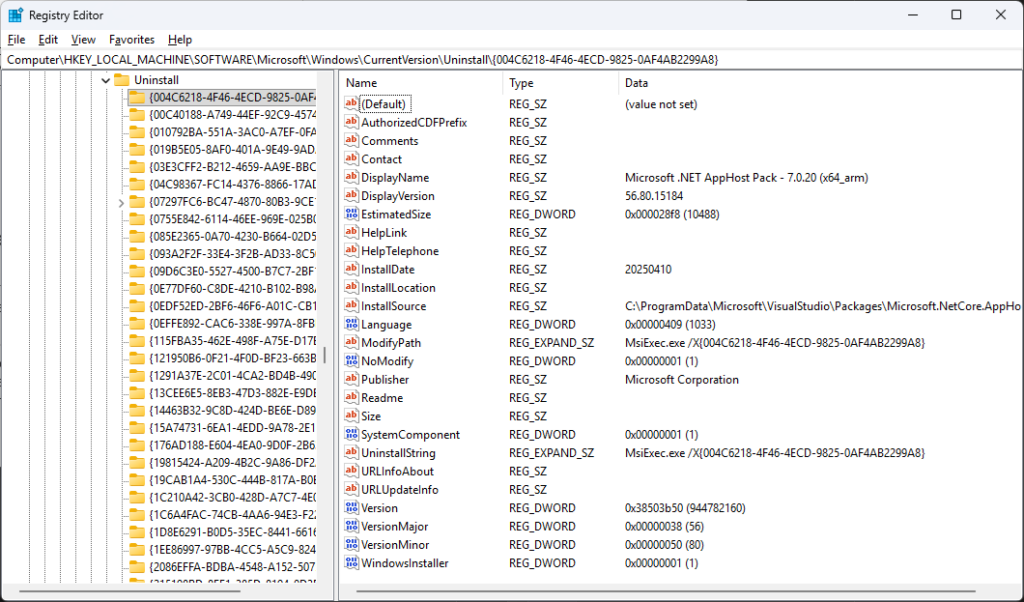The height and width of the screenshot is (602, 1024).
Task: Expand the {07297FC6-BC47 key node
Action: coord(121,203)
